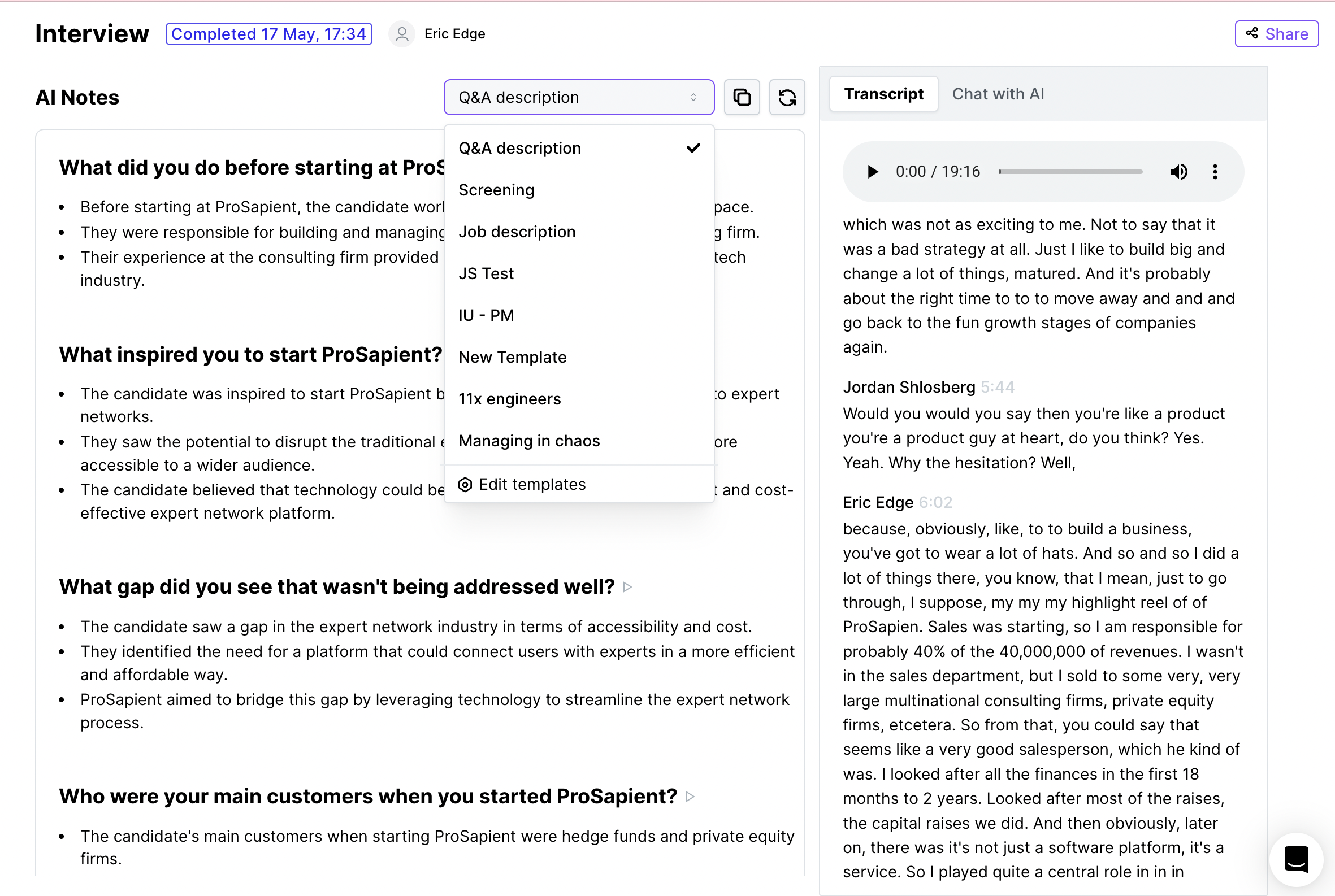Switch to the Transcript tab
Screen dimensions: 1335x896
(883, 94)
